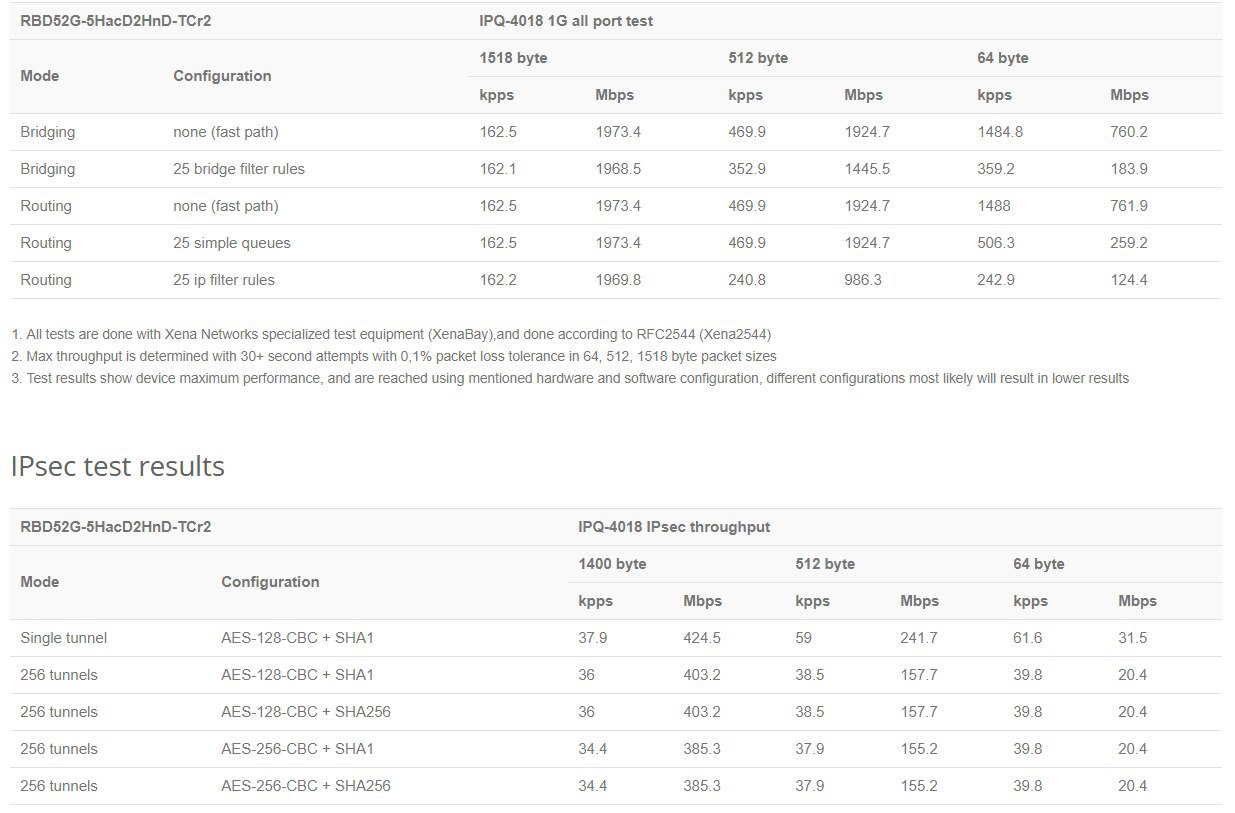Click footnote 3 about device maximum performance

[570, 378]
